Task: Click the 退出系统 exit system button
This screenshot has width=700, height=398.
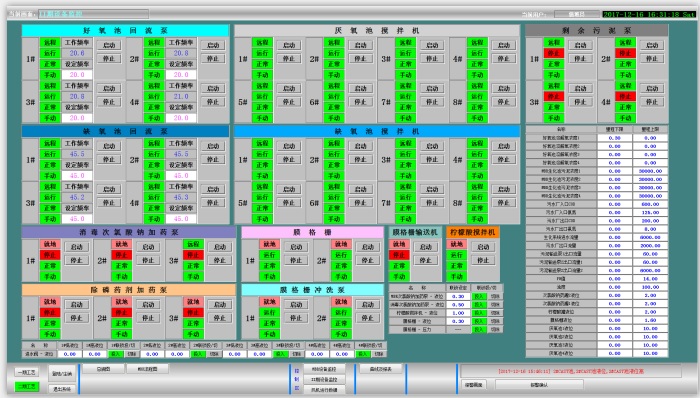Action: (62, 389)
